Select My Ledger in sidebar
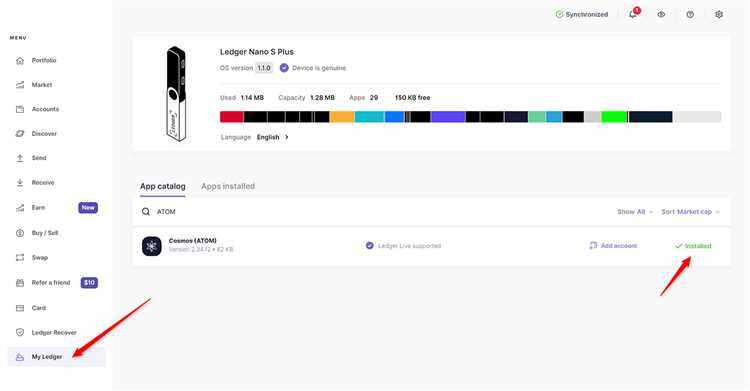 56,357
